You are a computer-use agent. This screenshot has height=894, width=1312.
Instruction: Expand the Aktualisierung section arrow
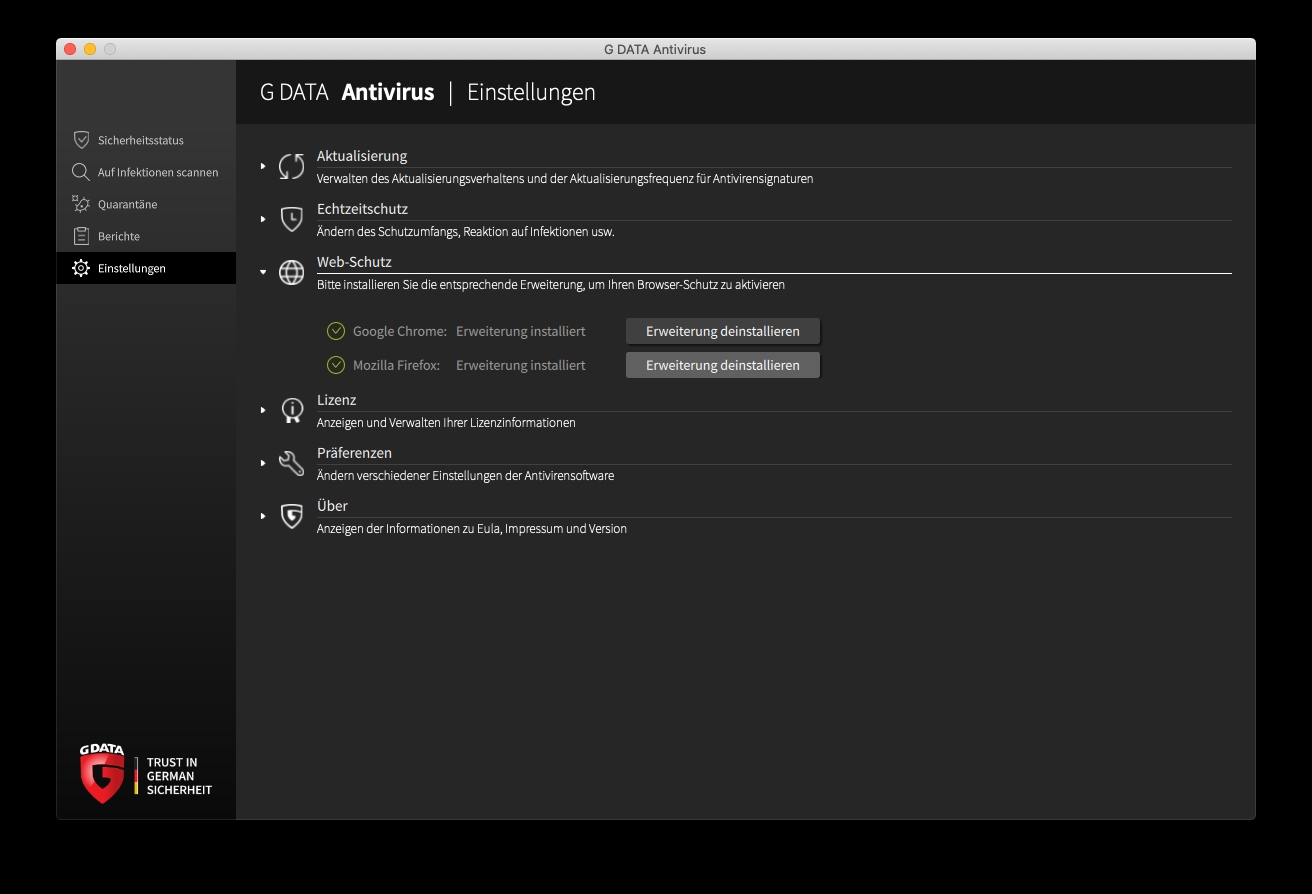click(263, 166)
